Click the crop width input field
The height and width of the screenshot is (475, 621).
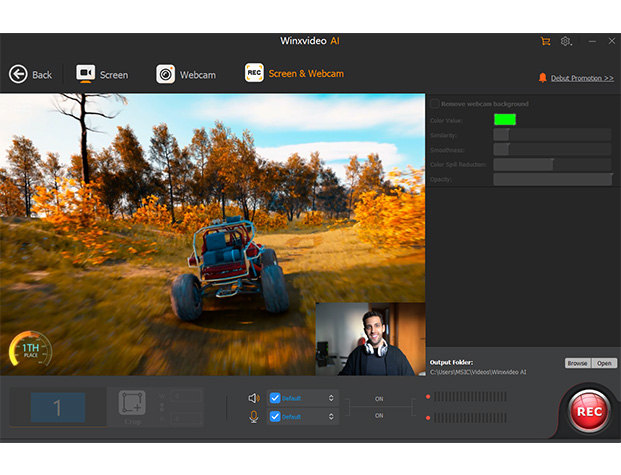pyautogui.click(x=186, y=396)
